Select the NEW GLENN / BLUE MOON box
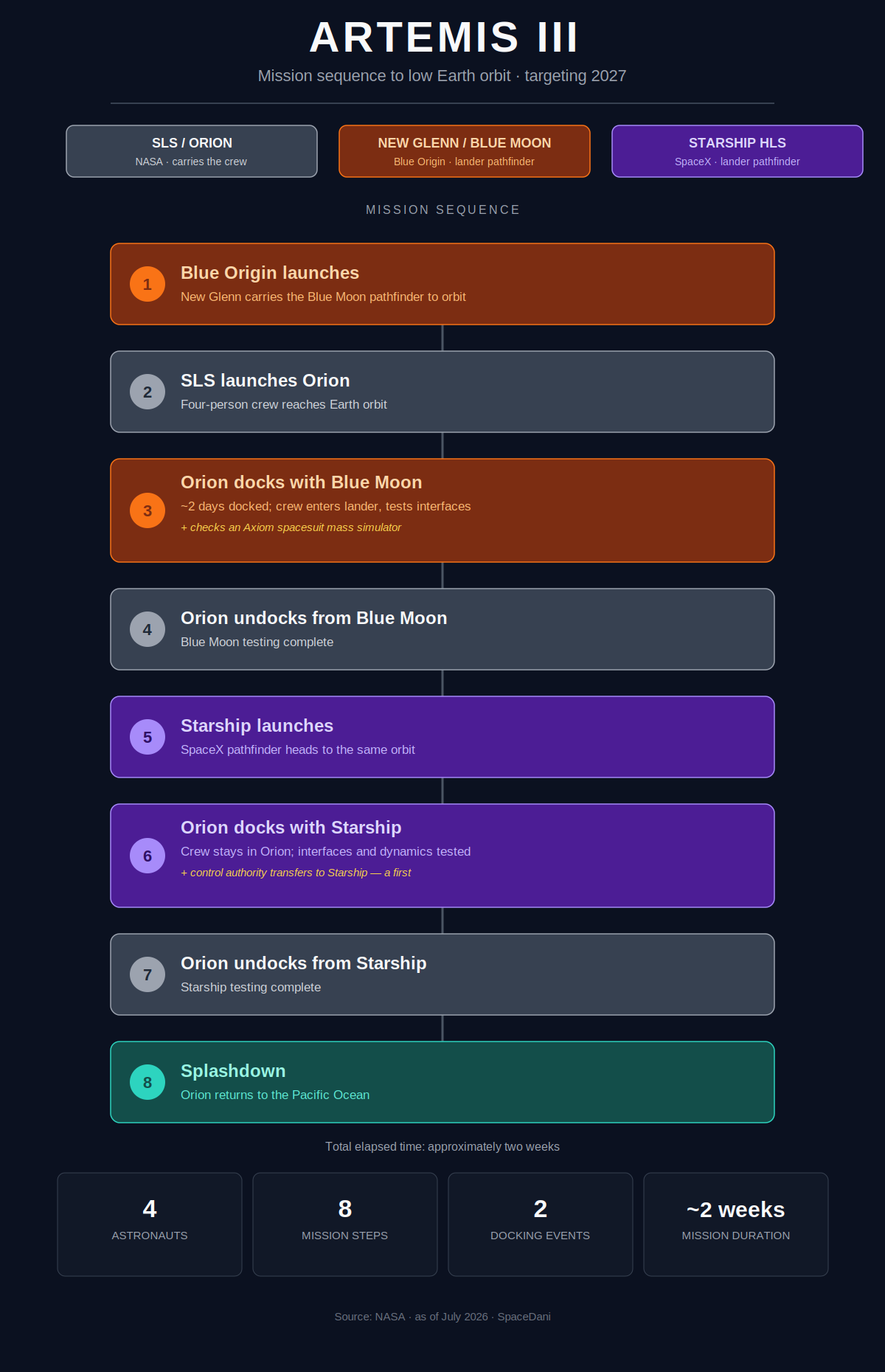The height and width of the screenshot is (1372, 885). click(465, 151)
